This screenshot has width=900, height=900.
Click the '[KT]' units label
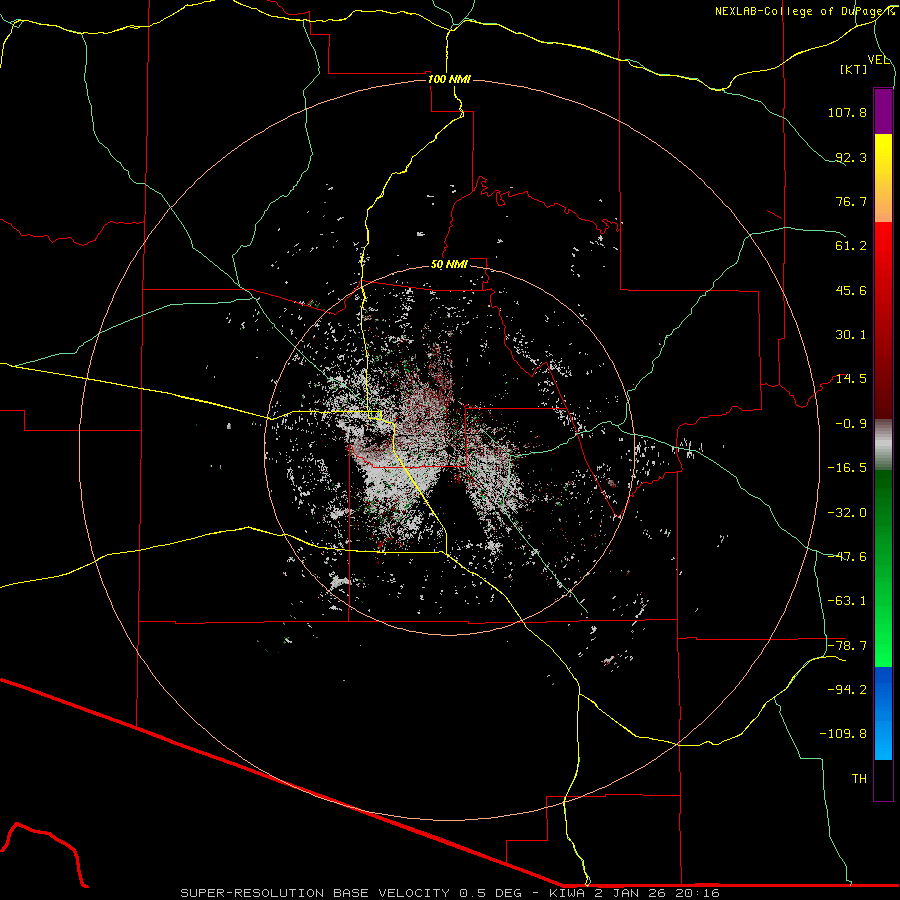coord(854,69)
